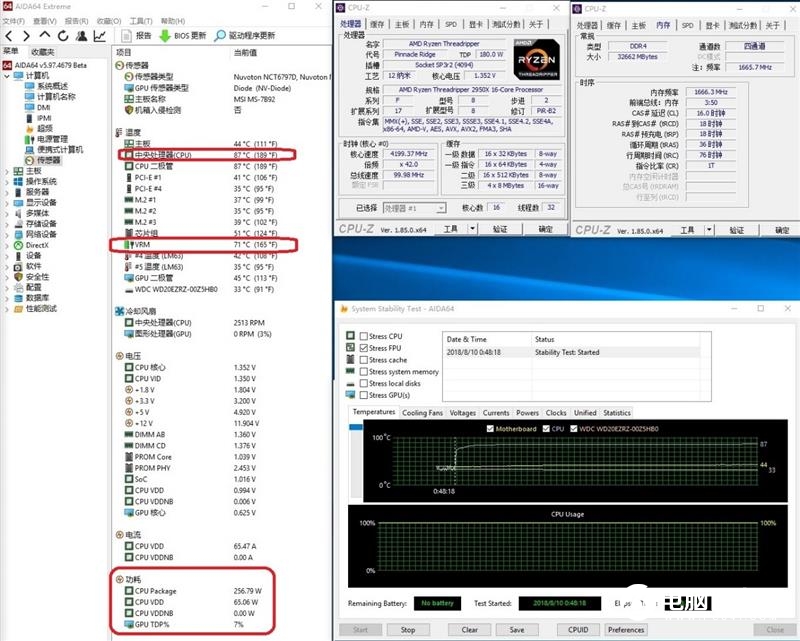Click the AIDA64 back navigation arrow
Image resolution: width=800 pixels, height=641 pixels.
coord(8,35)
